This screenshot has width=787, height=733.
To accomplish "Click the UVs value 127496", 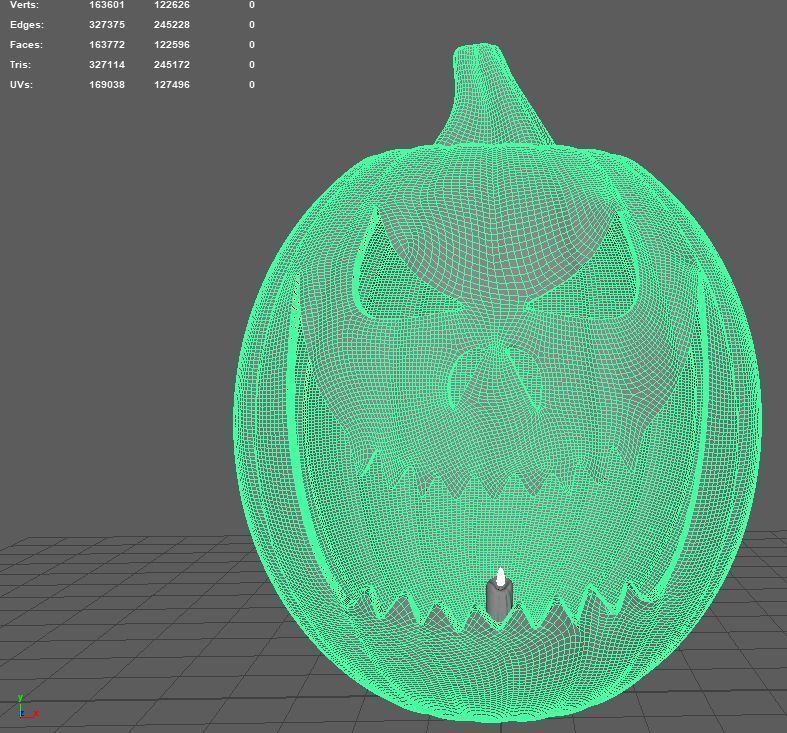I will point(172,85).
